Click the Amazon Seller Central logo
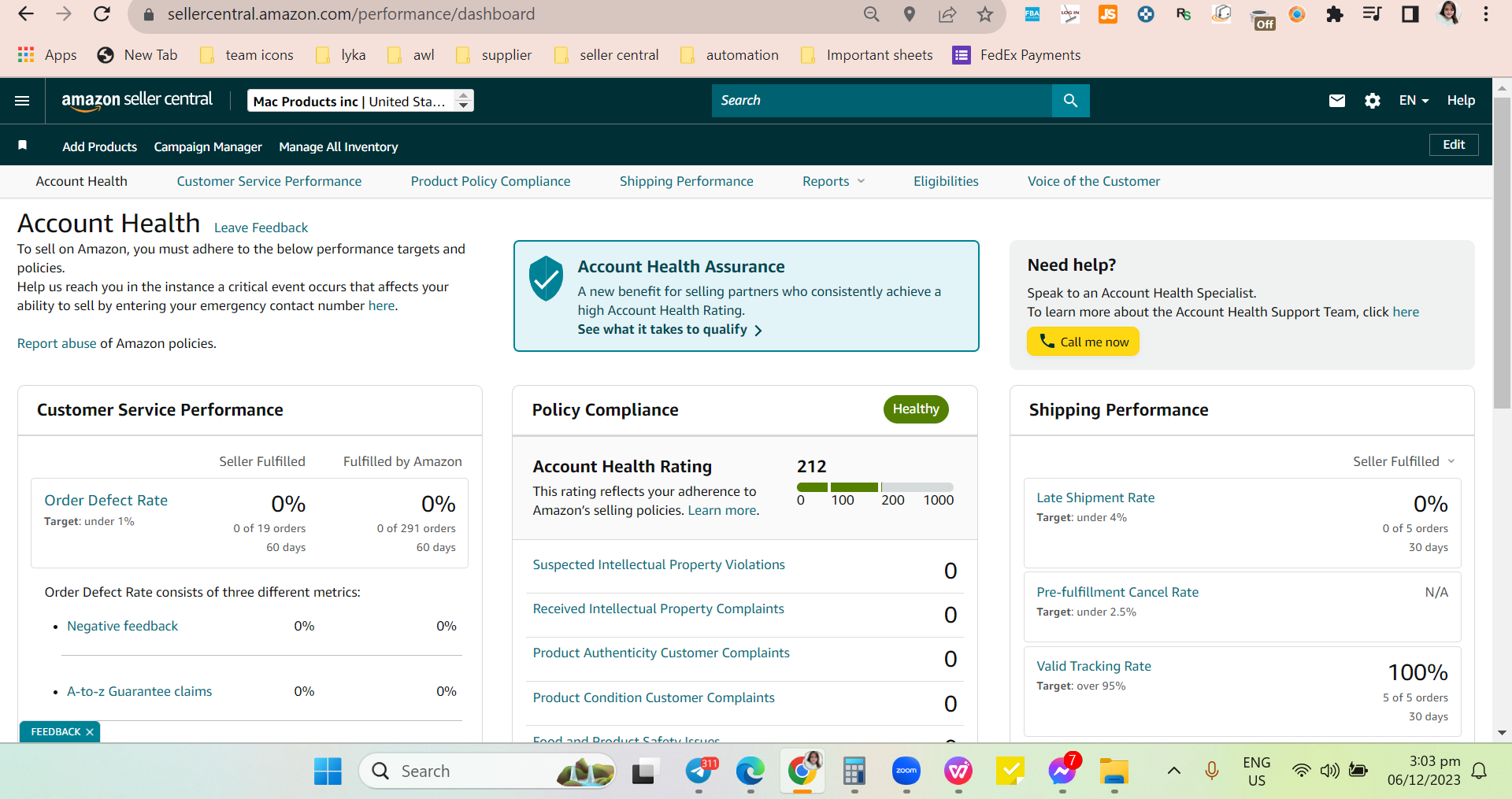This screenshot has width=1512, height=799. 137,100
